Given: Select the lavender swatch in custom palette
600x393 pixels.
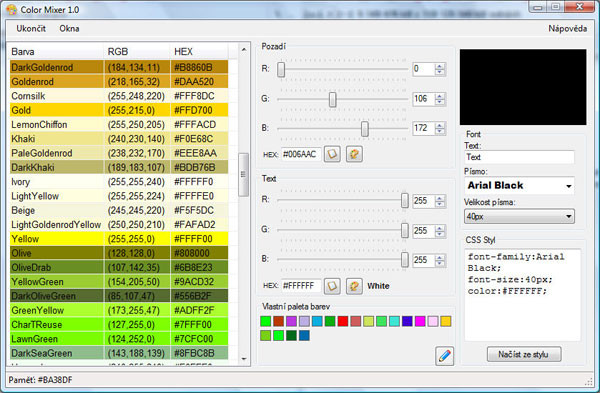Looking at the screenshot, I should point(304,321).
